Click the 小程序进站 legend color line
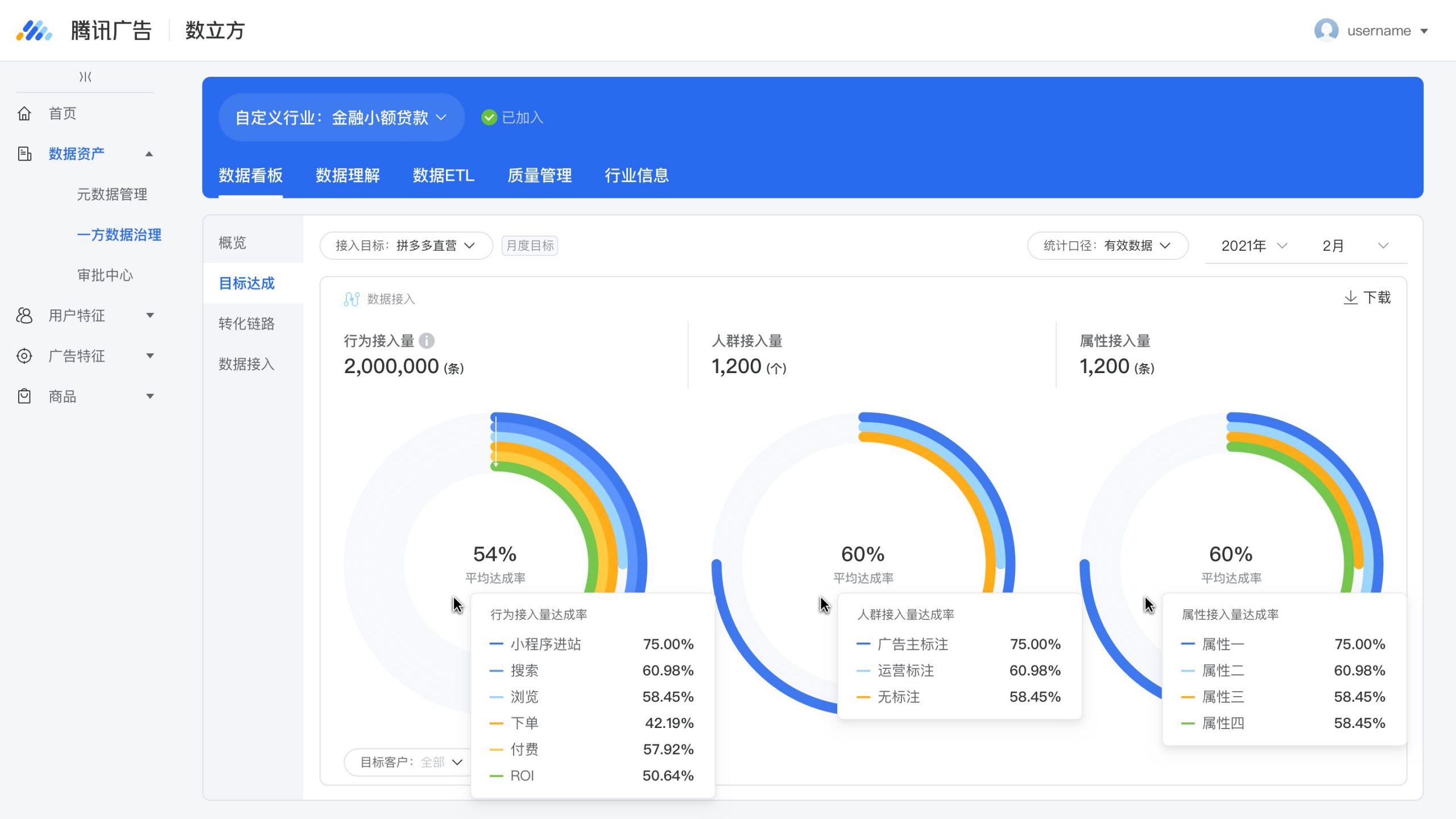 tap(496, 644)
